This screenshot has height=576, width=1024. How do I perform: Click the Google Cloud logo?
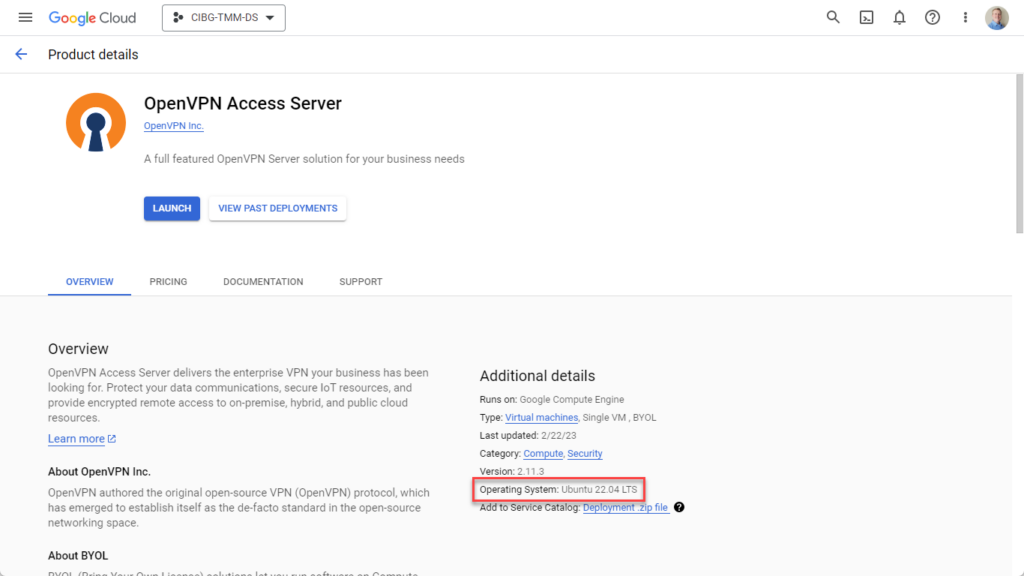tap(92, 18)
